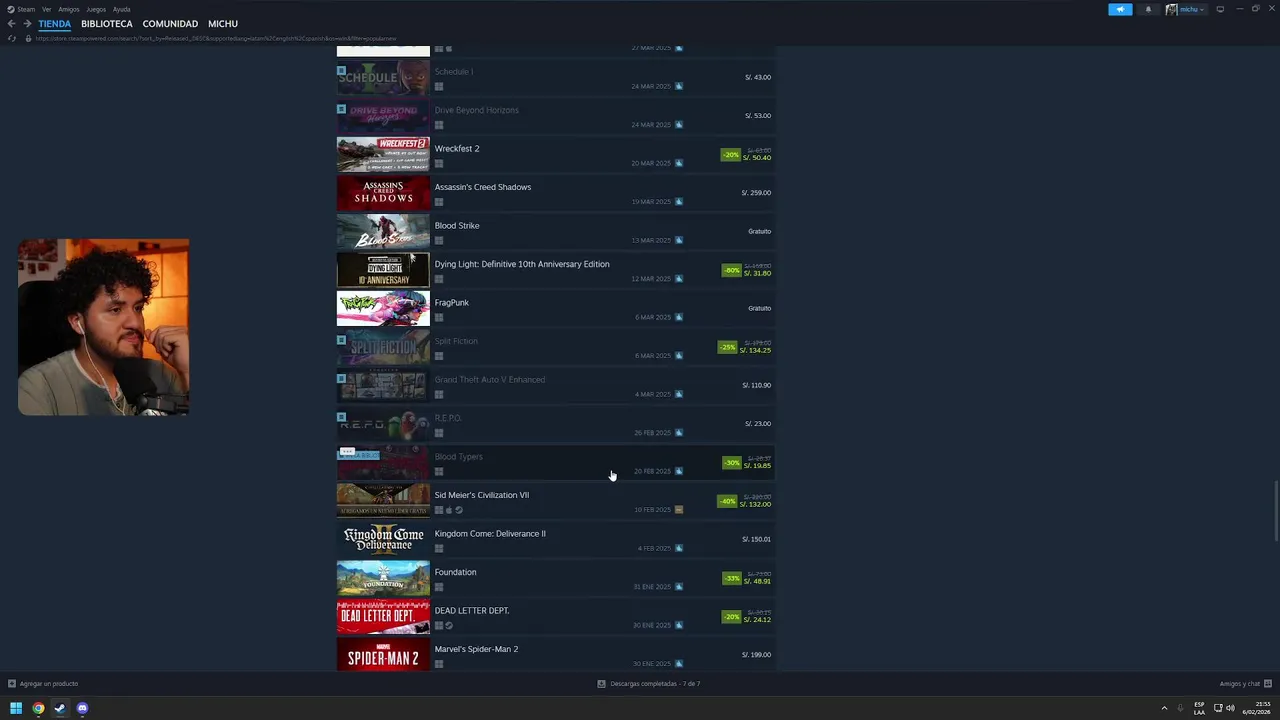Click the R.E.P.O. game thumbnail
The image size is (1280, 720).
click(x=383, y=424)
